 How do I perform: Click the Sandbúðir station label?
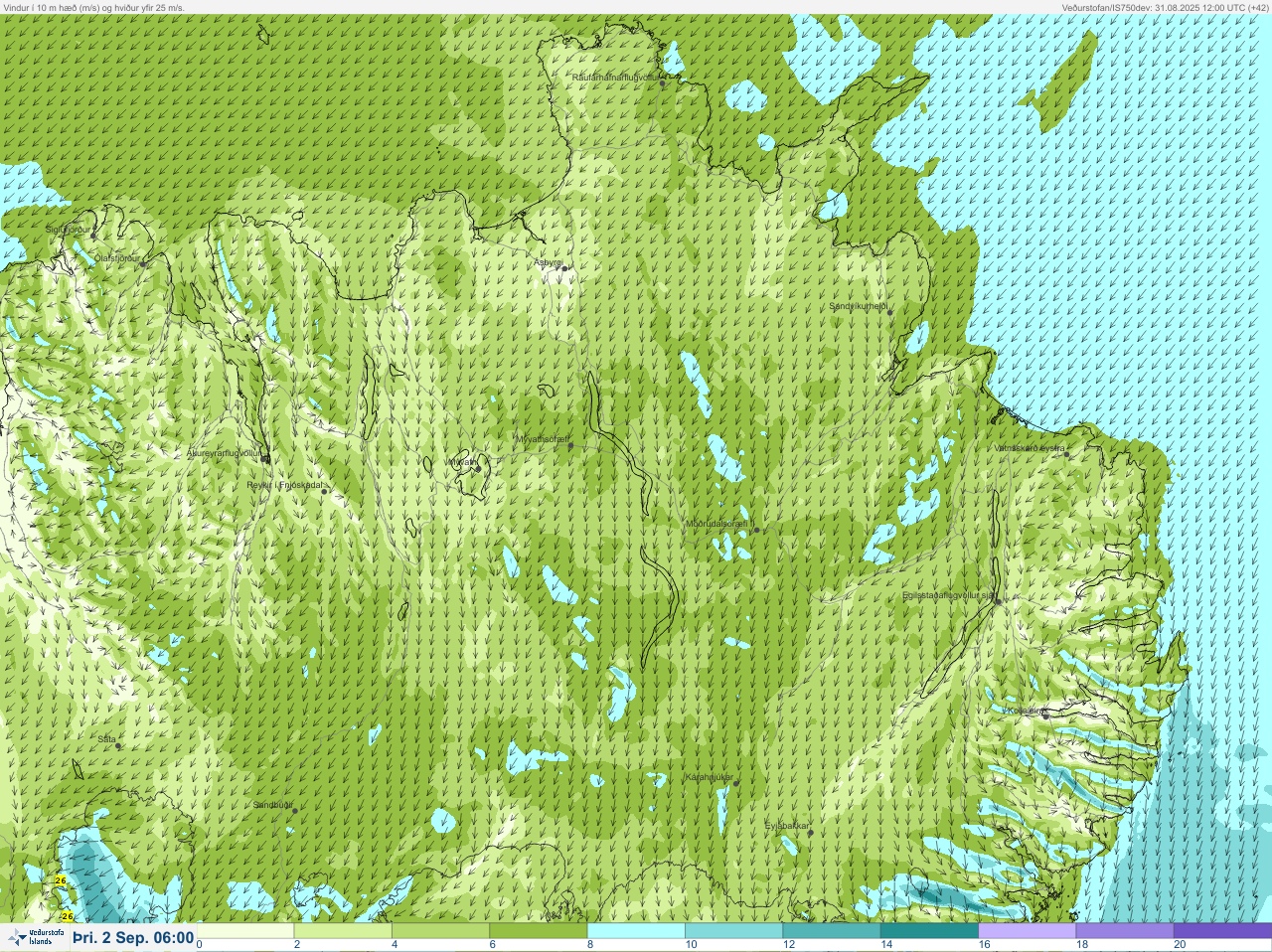(272, 805)
